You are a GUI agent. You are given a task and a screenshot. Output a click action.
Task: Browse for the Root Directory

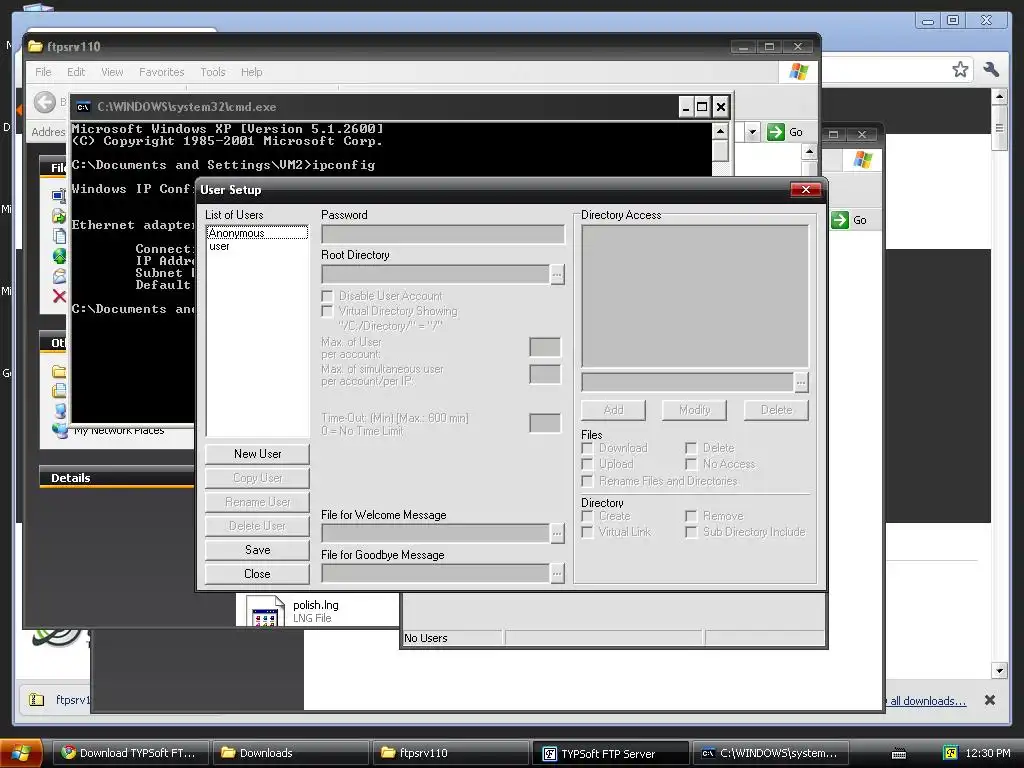(x=557, y=274)
